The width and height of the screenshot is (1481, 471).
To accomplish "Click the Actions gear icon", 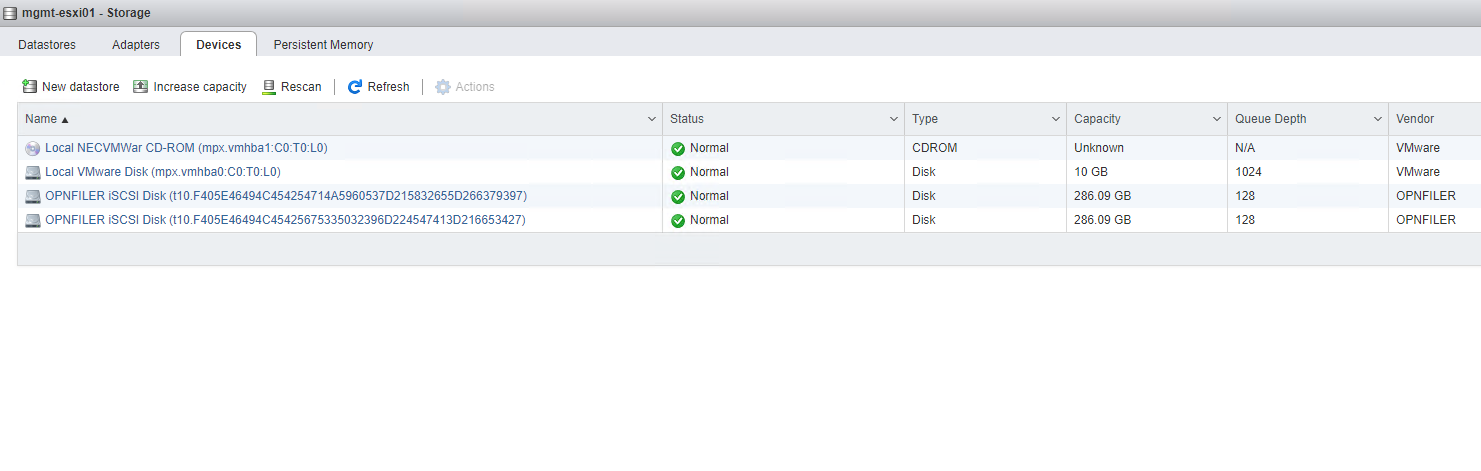I will [x=443, y=87].
